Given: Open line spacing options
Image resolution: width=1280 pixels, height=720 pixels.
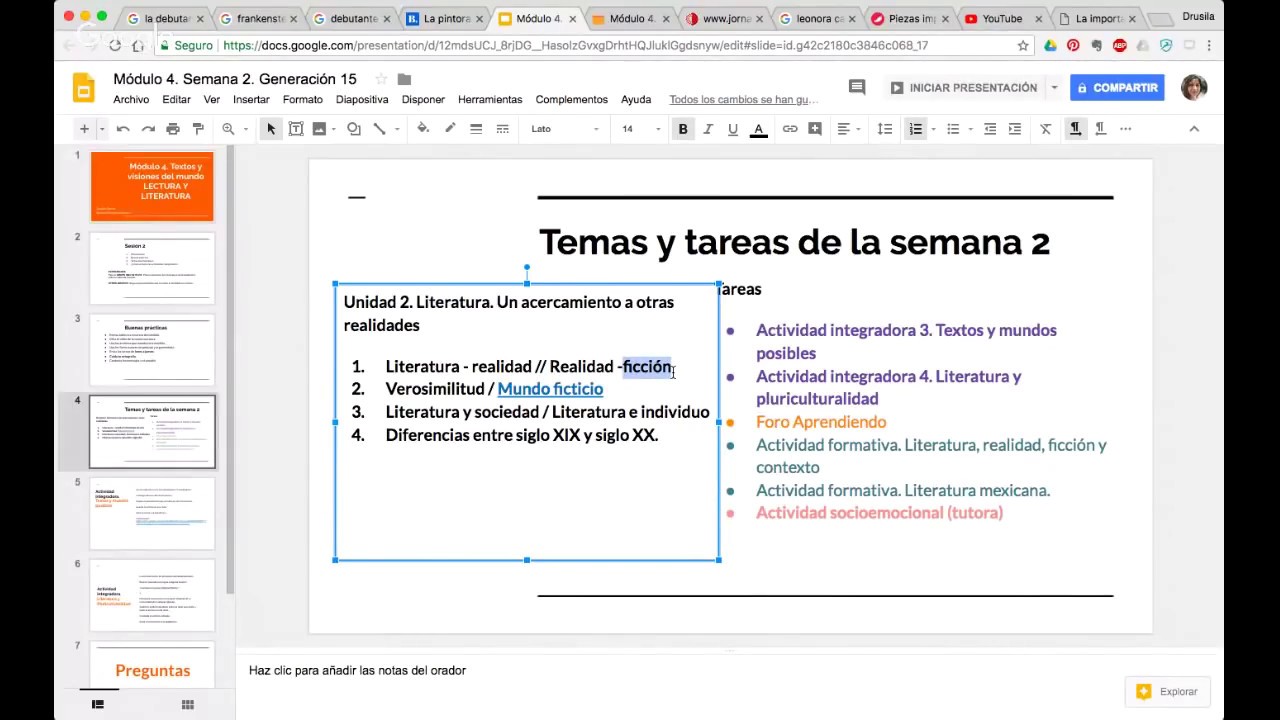Looking at the screenshot, I should coord(885,129).
